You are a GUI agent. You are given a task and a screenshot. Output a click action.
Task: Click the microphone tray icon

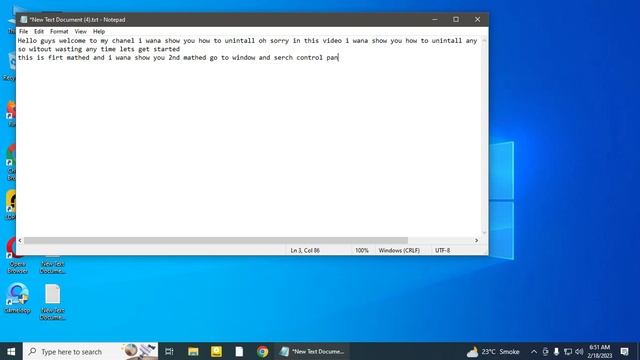(556, 351)
